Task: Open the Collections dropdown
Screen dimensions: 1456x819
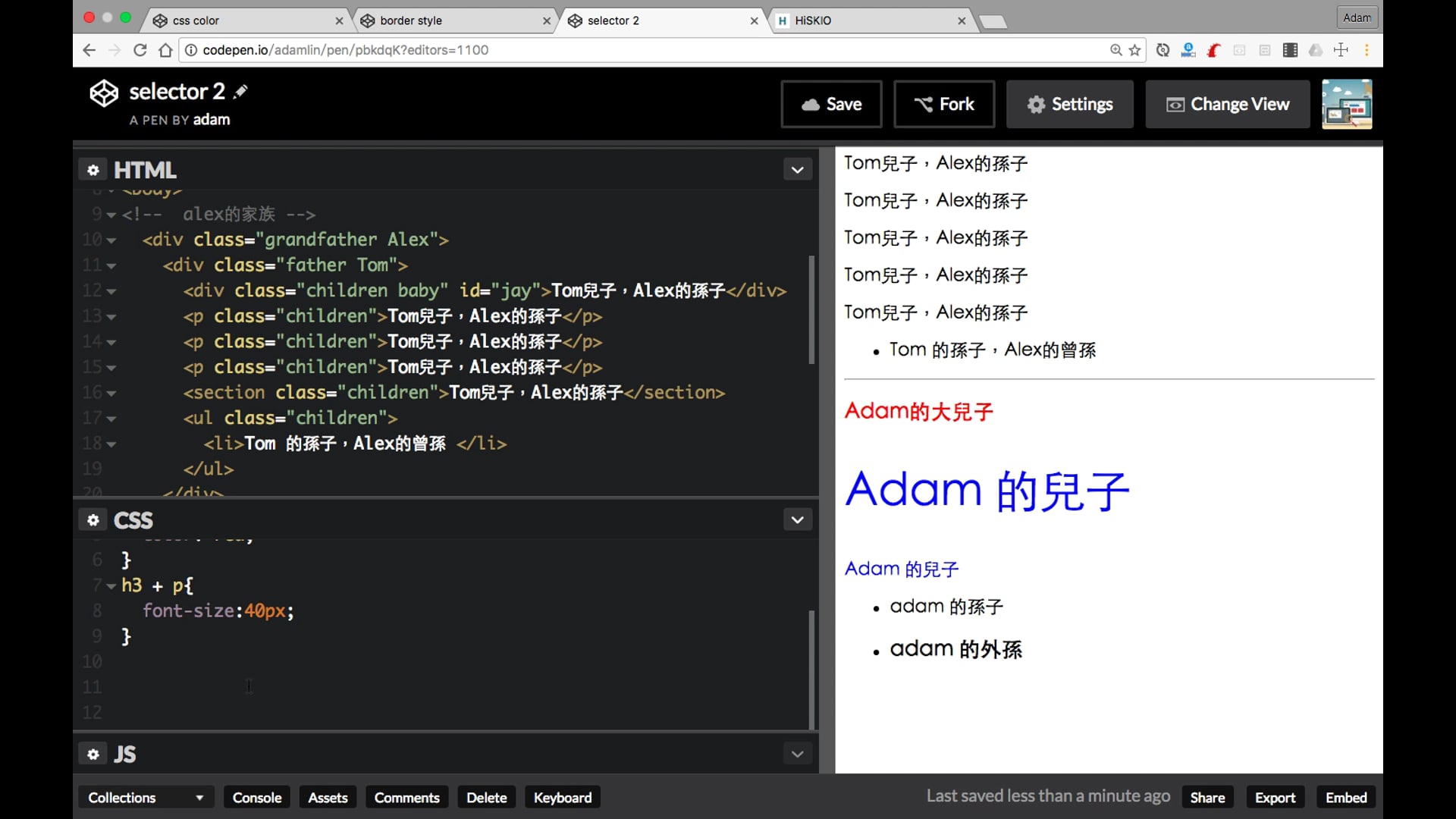Action: tap(146, 798)
